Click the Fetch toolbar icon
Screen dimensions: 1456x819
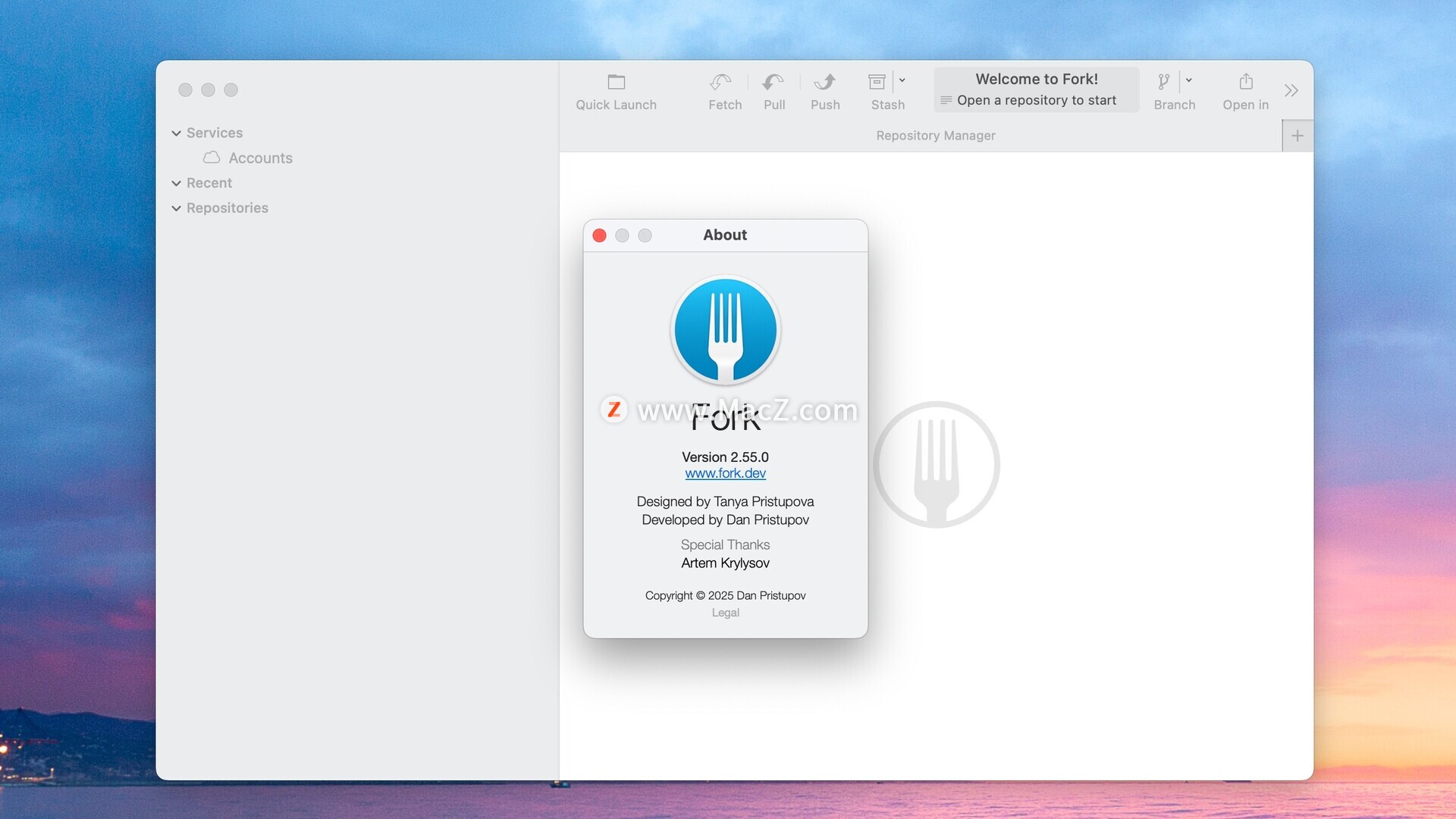tap(721, 82)
